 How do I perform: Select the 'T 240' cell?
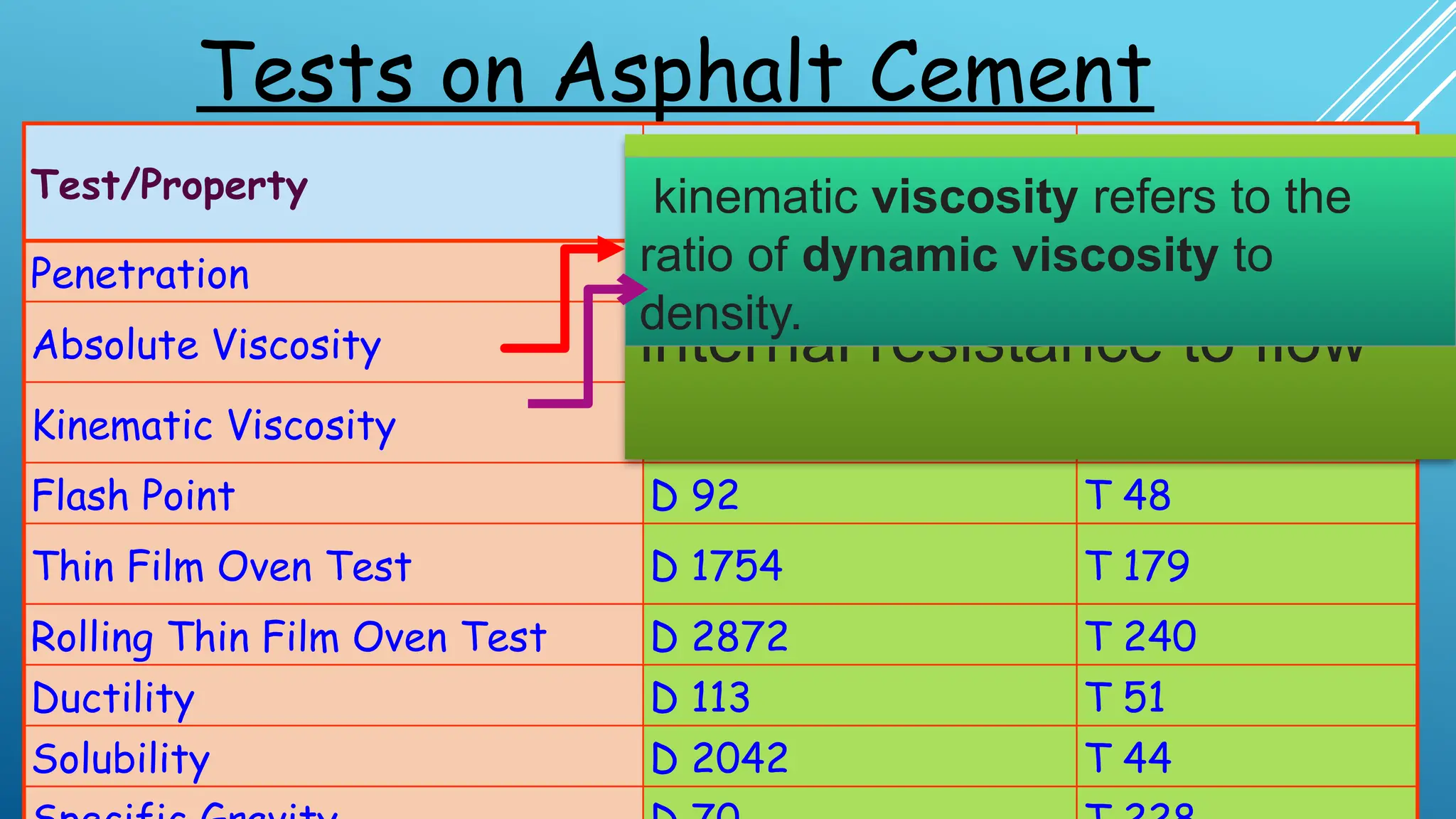tap(1246, 635)
